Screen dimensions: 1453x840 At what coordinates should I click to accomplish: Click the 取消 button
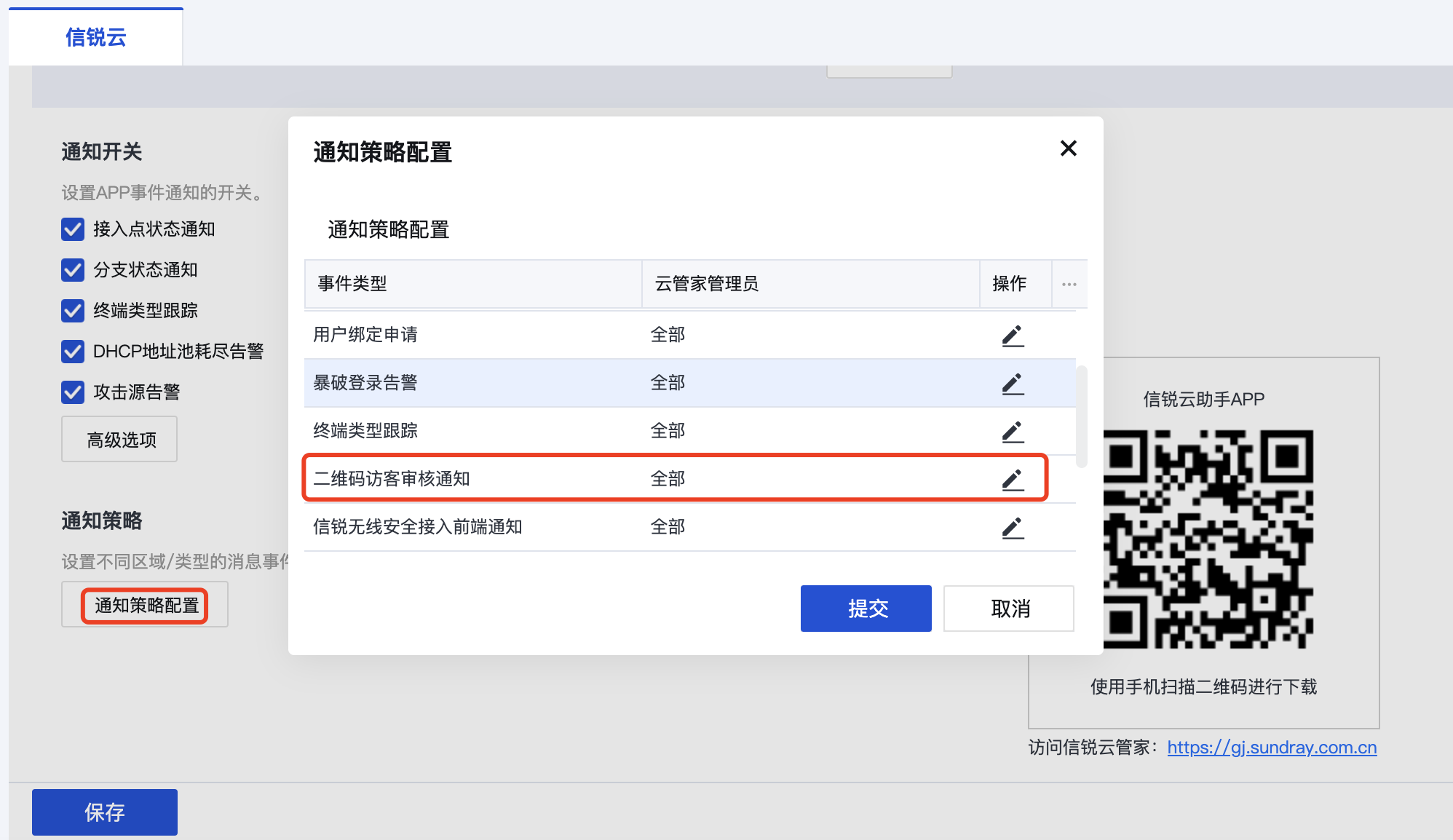tap(1009, 609)
